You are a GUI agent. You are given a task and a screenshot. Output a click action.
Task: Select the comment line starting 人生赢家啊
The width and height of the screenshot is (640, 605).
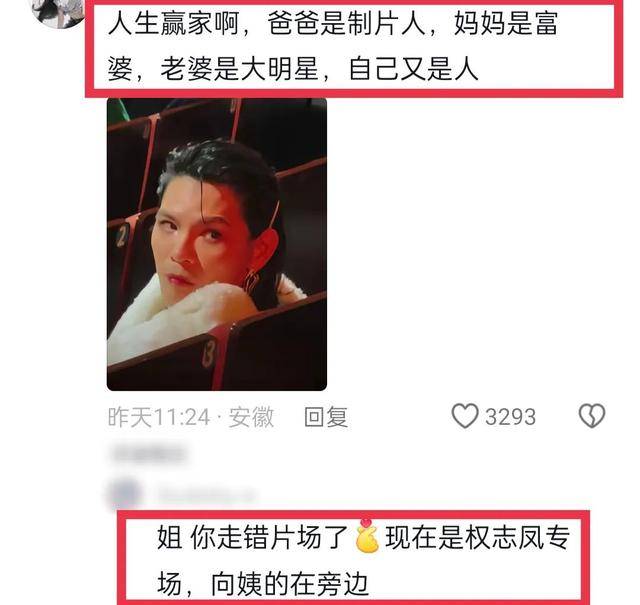coord(333,23)
